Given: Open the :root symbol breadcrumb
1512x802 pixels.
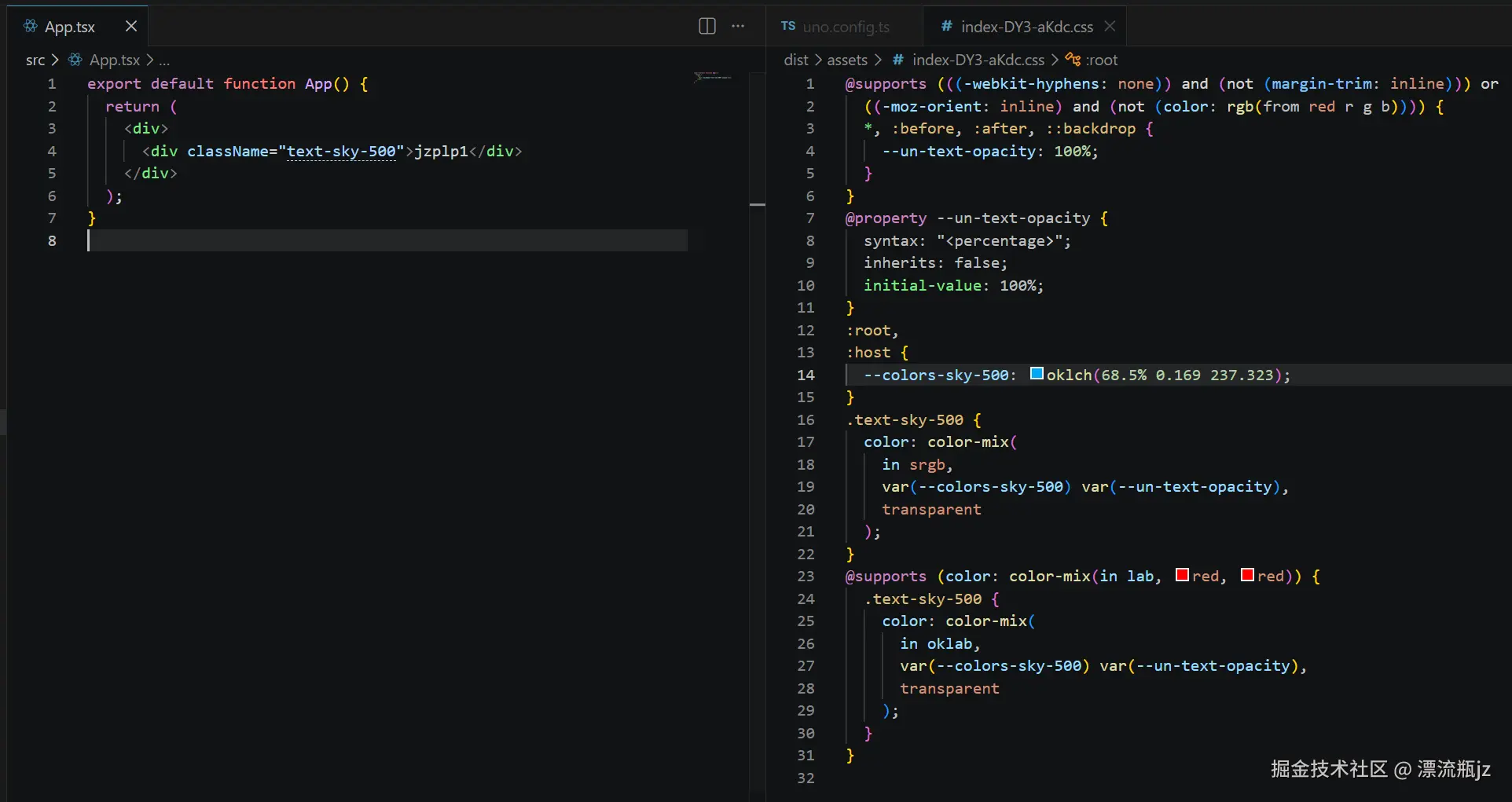Looking at the screenshot, I should click(1102, 60).
